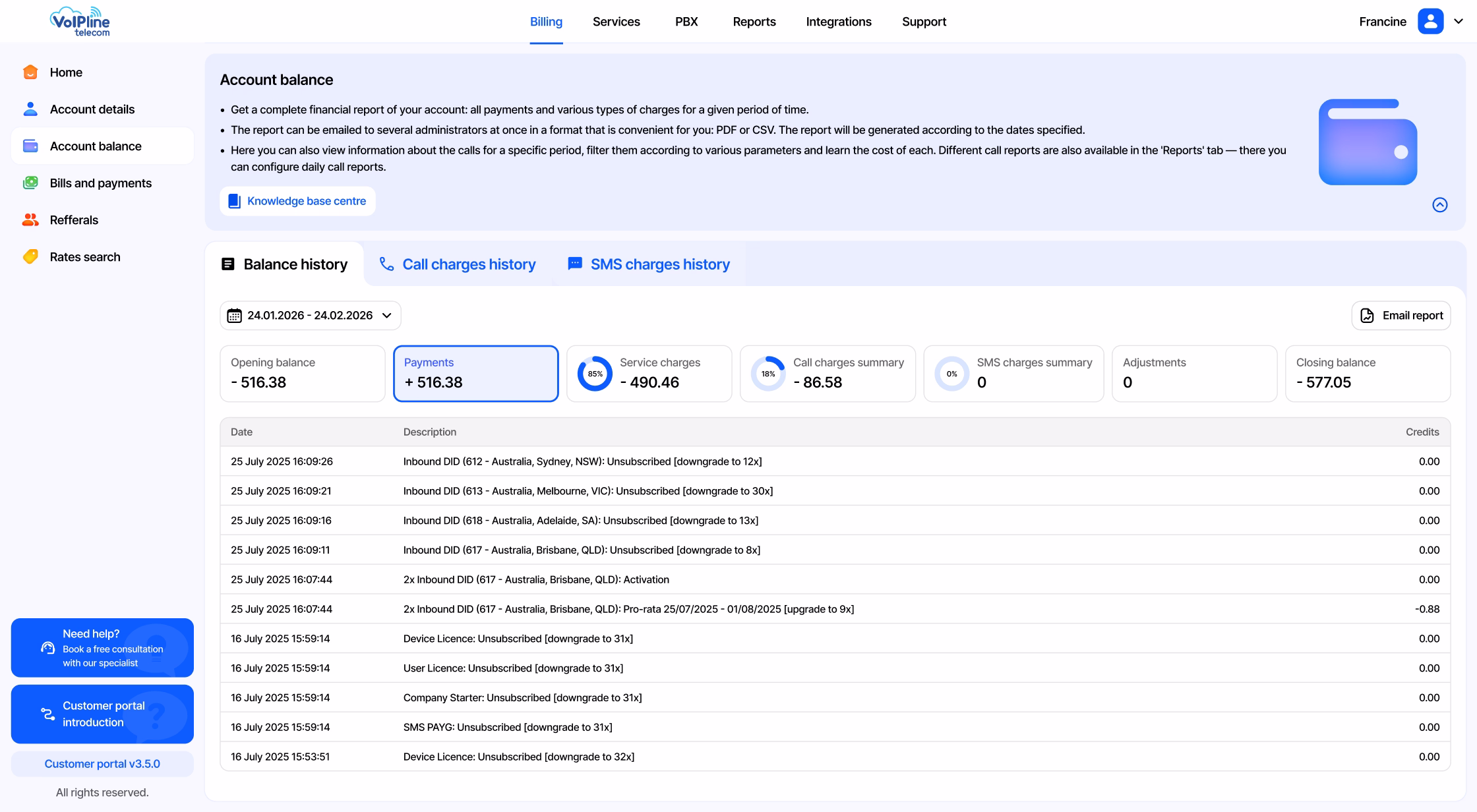Click the Rates search tag icon
The width and height of the screenshot is (1477, 812).
[30, 256]
